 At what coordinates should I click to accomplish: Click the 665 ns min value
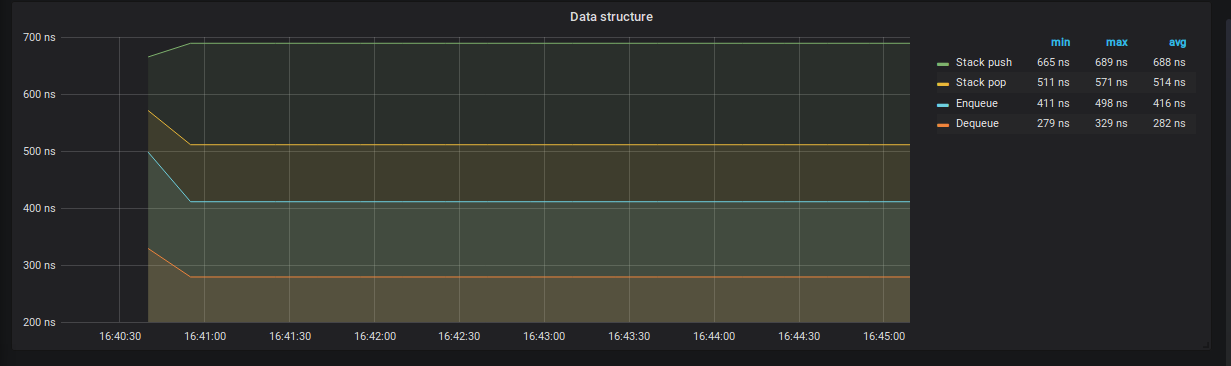coord(1053,63)
